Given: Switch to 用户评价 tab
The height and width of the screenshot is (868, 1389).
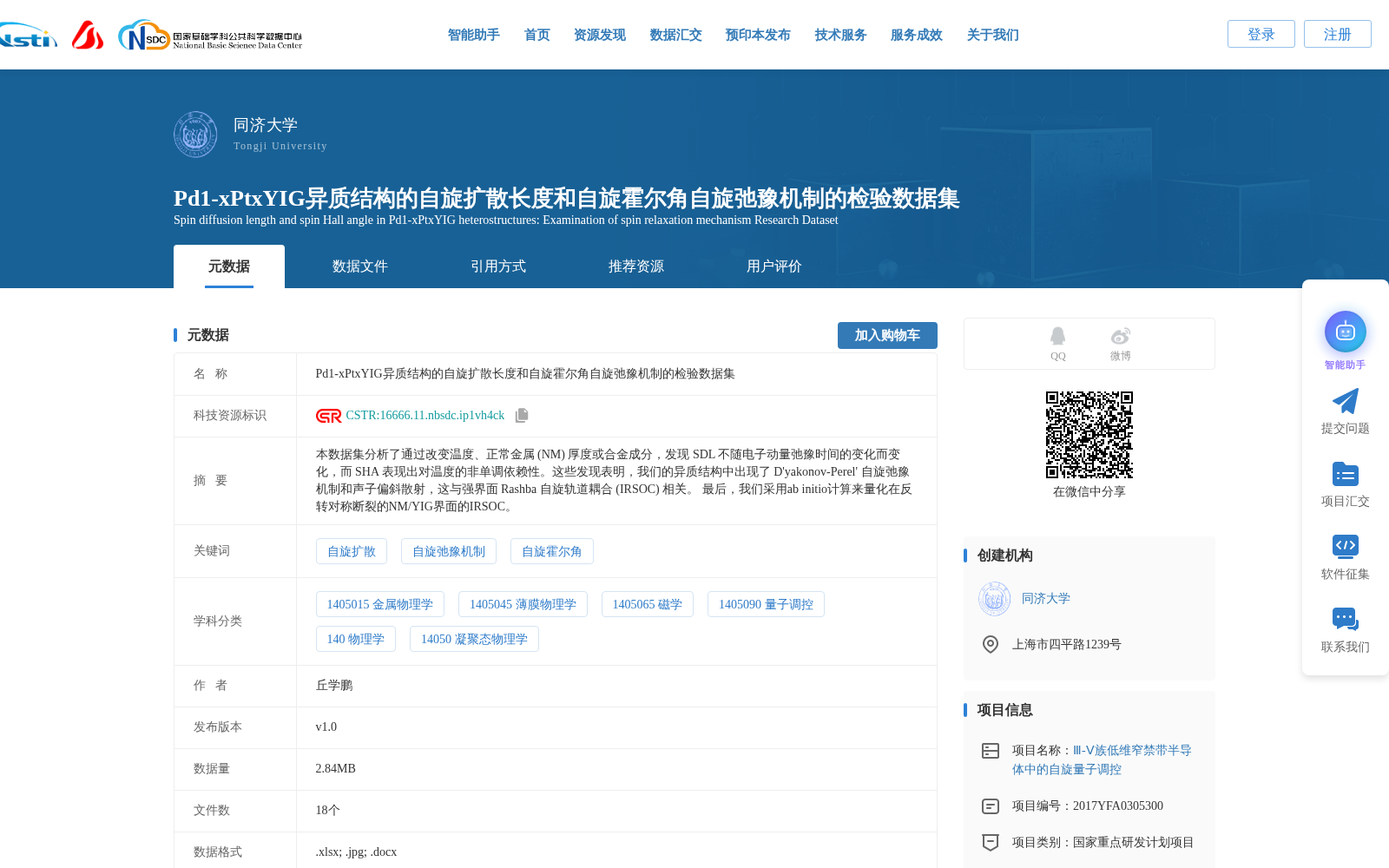Looking at the screenshot, I should [x=774, y=266].
